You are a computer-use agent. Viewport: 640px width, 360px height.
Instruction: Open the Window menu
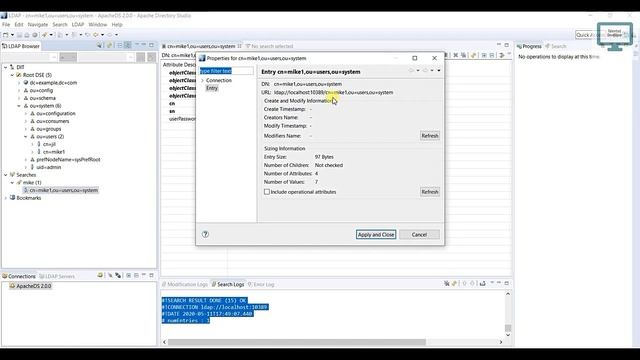(x=98, y=24)
